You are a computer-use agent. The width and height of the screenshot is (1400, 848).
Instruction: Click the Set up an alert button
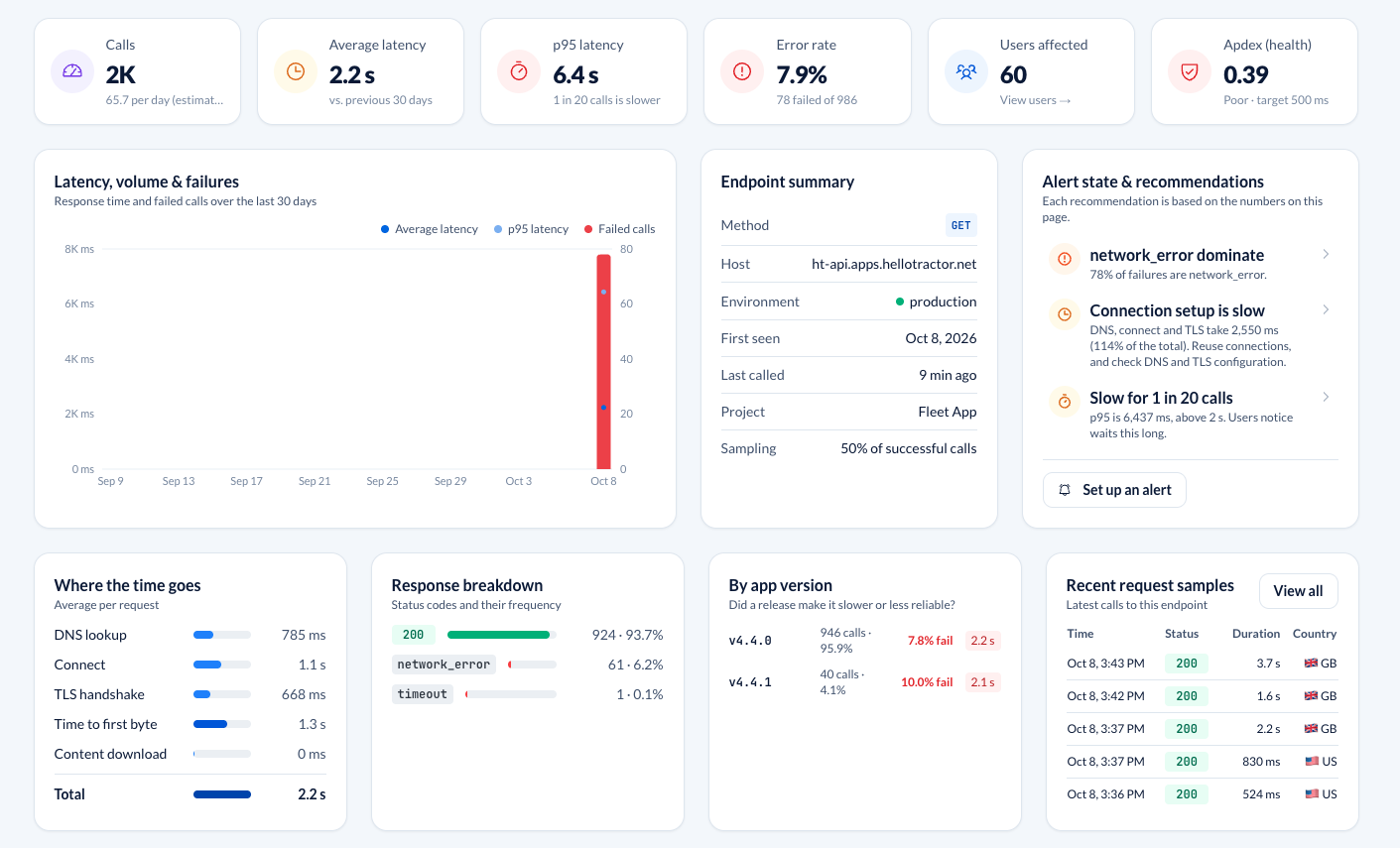tap(1114, 490)
